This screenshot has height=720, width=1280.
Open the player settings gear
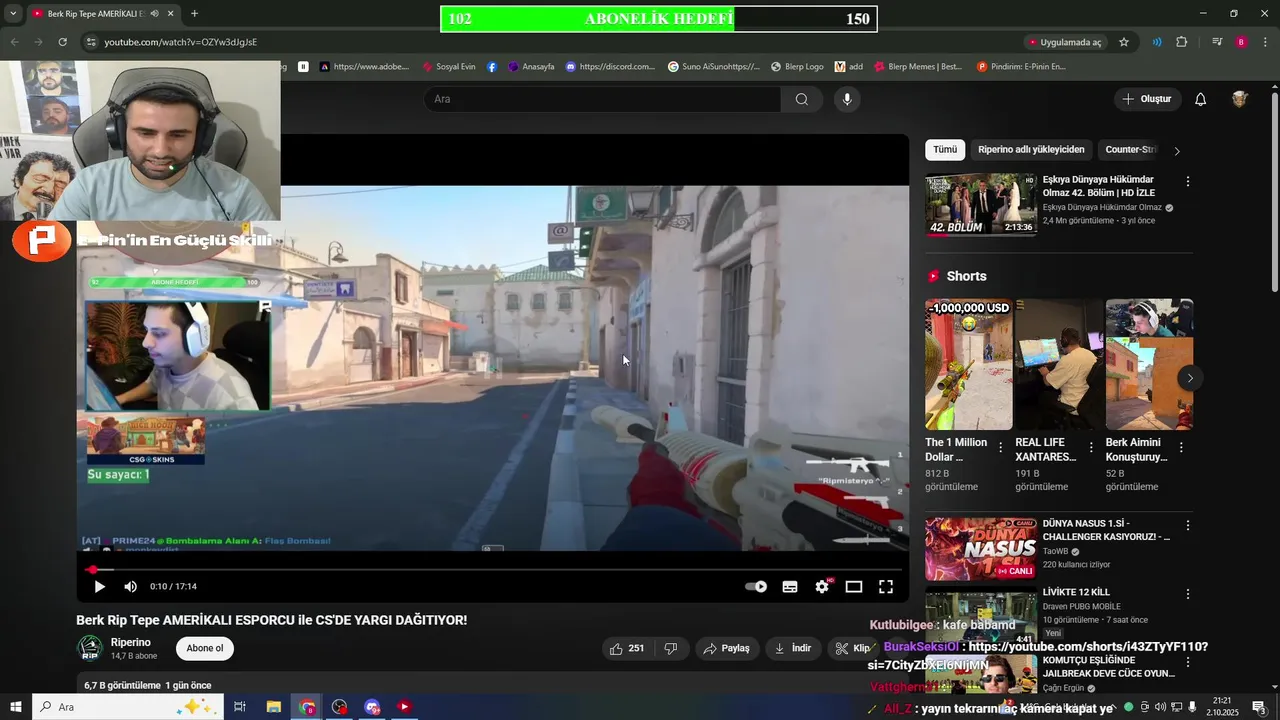pyautogui.click(x=822, y=587)
